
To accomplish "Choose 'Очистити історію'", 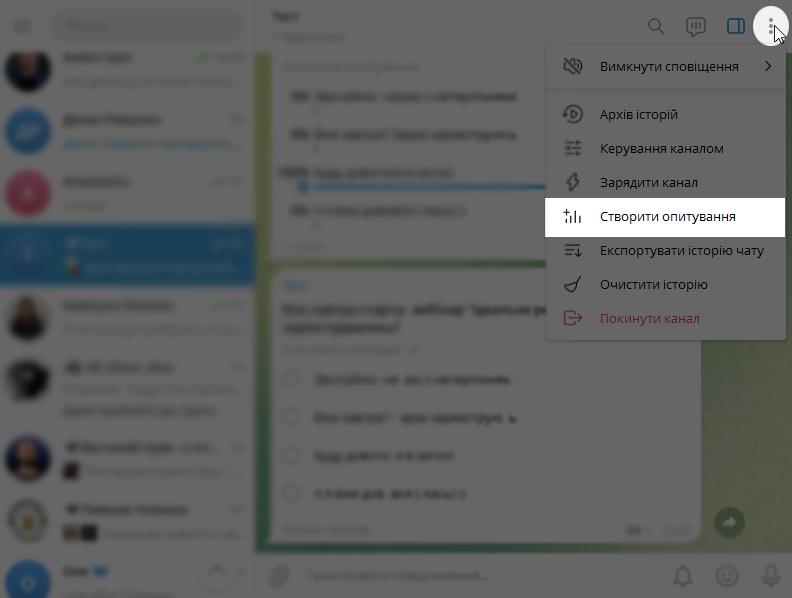I will (x=665, y=284).
